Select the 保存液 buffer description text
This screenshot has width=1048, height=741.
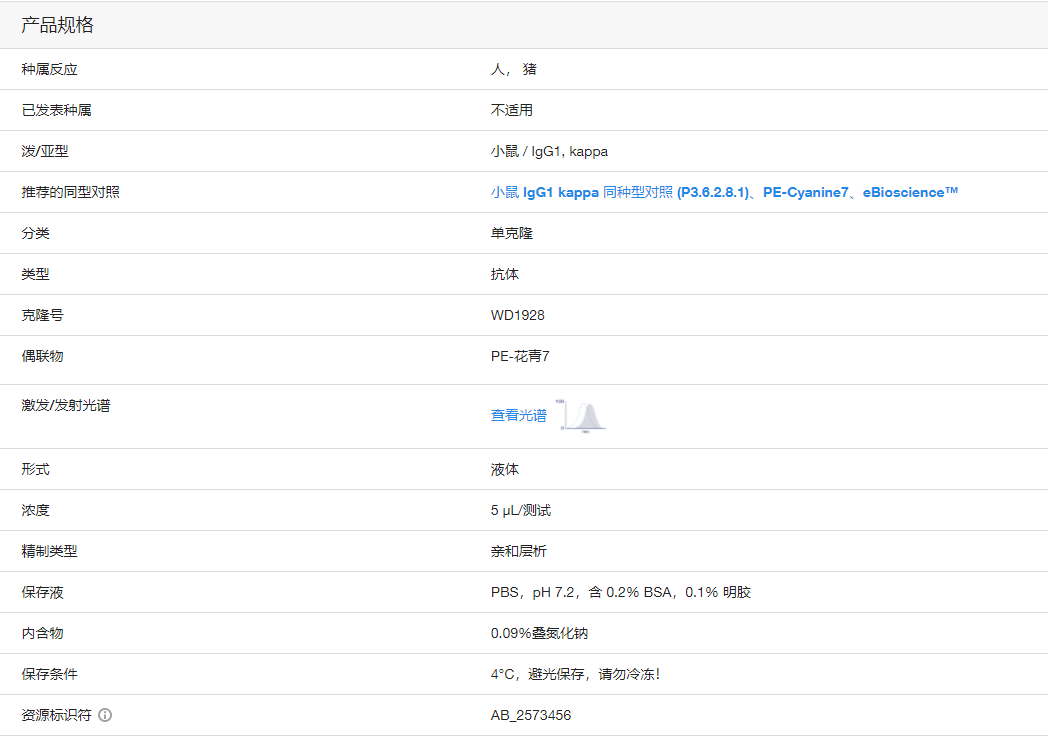click(618, 592)
